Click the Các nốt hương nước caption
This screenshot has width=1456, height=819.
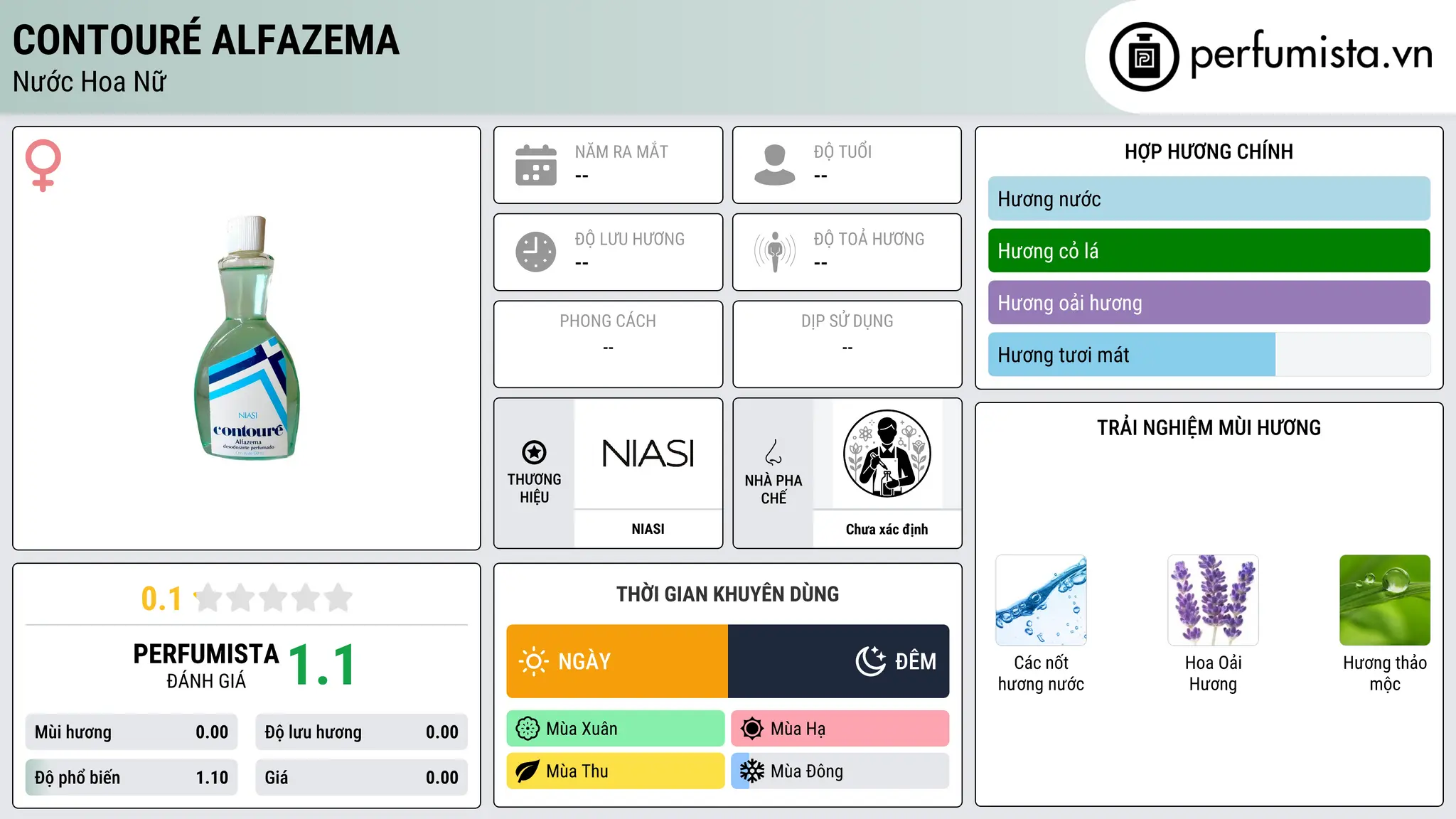coord(1042,673)
